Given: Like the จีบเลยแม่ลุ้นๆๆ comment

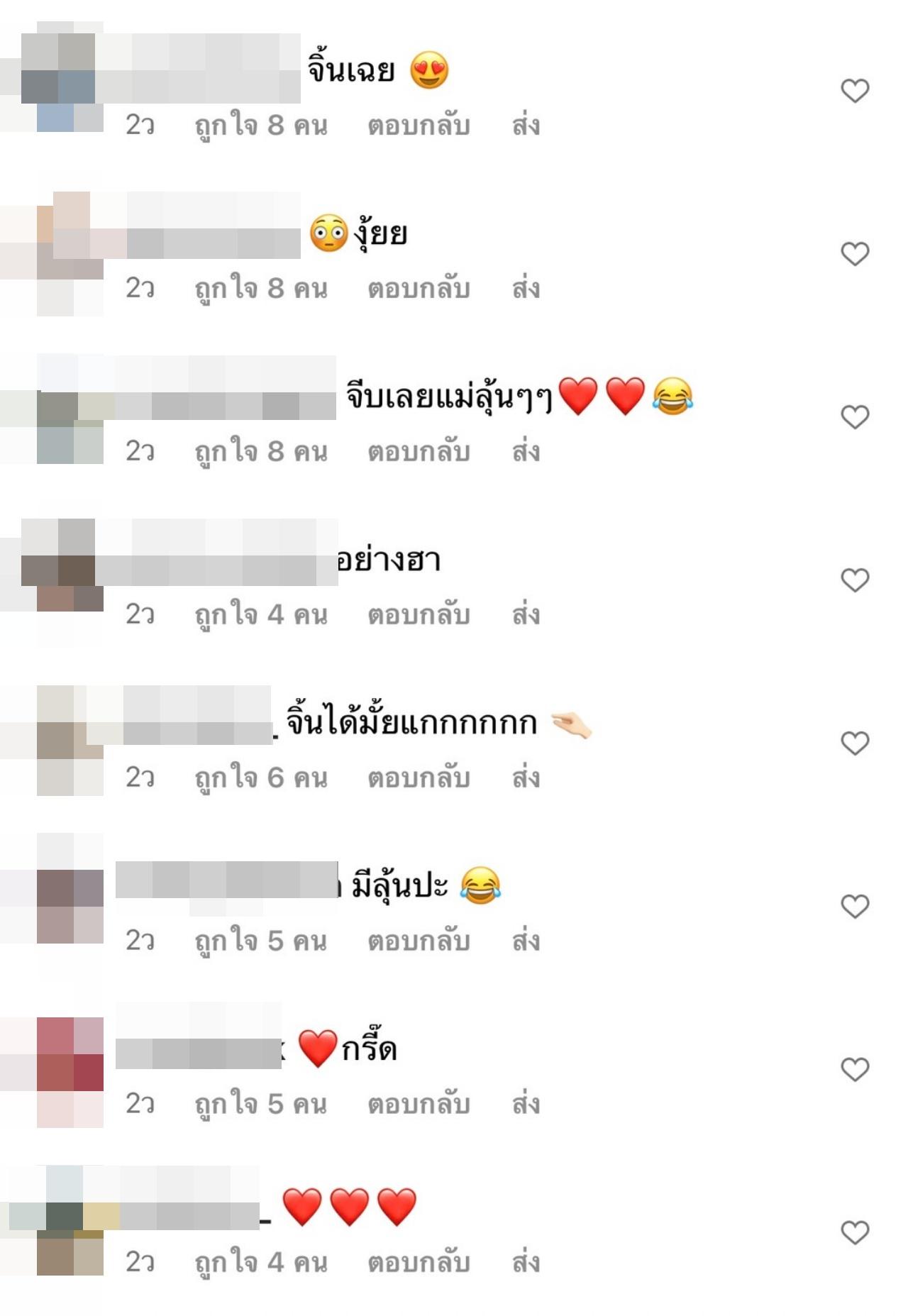Looking at the screenshot, I should pos(855,417).
